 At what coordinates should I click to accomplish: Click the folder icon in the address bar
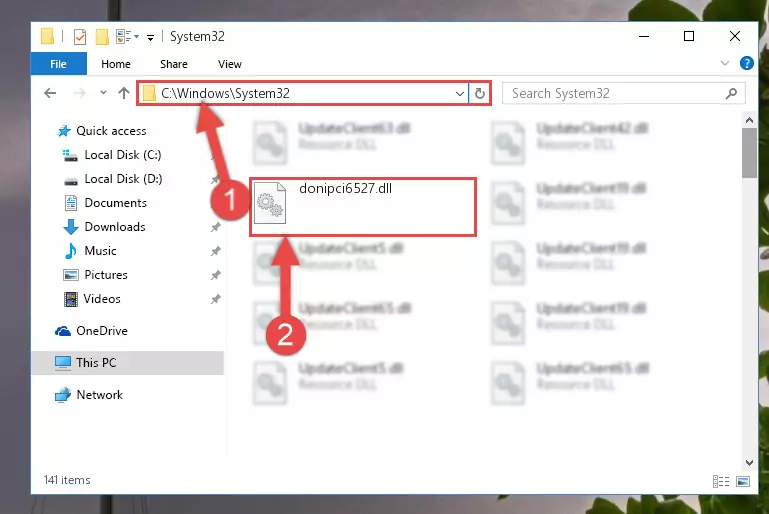tap(149, 93)
